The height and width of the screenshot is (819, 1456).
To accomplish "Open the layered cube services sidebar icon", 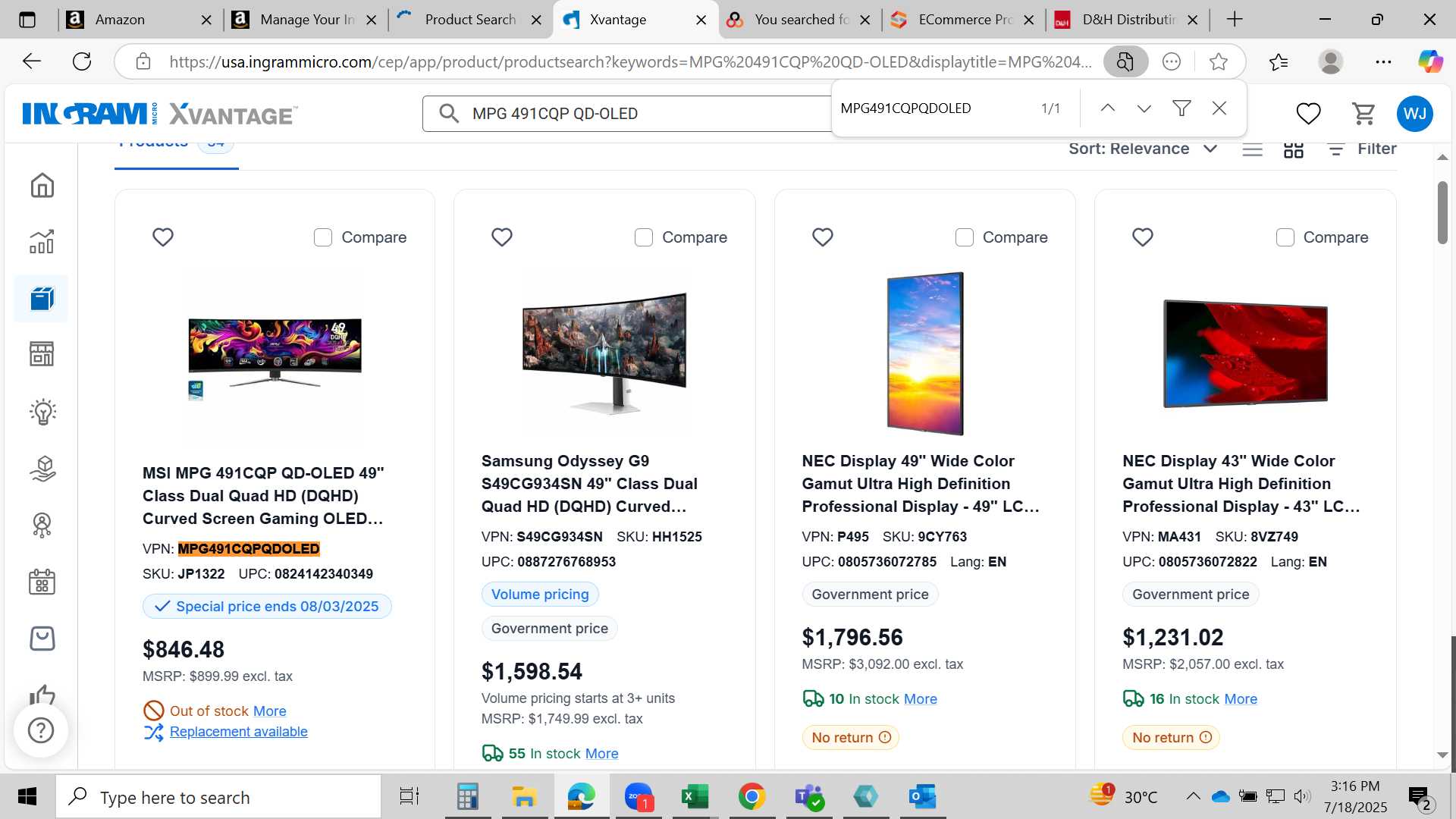I will click(x=42, y=469).
